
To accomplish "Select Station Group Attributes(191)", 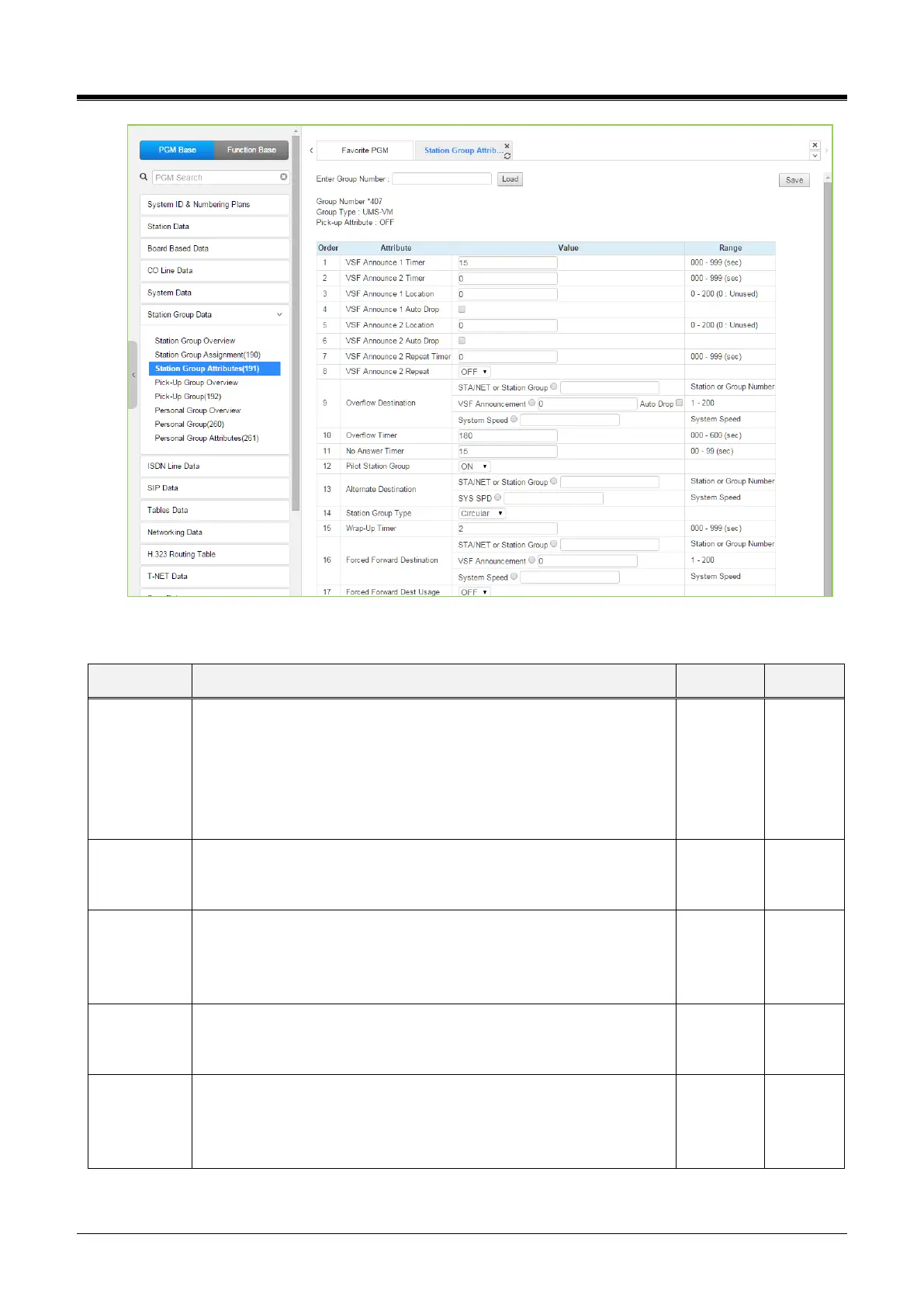I will (214, 369).
